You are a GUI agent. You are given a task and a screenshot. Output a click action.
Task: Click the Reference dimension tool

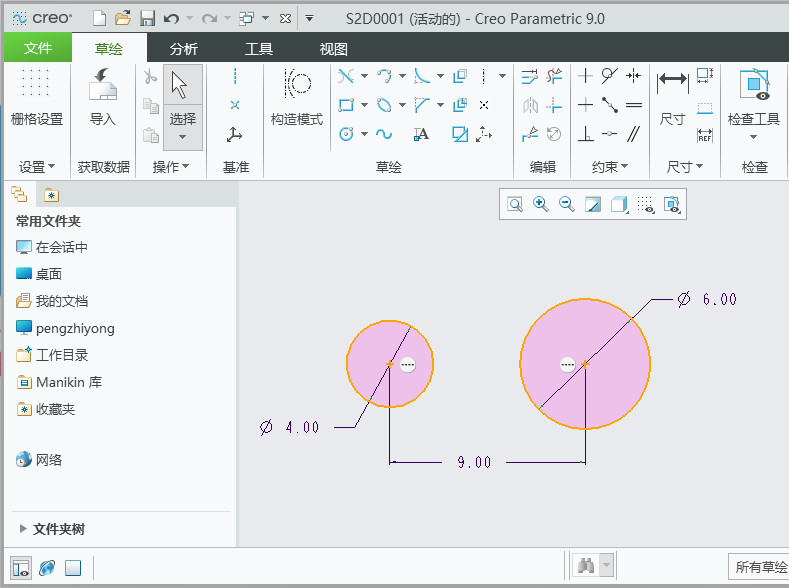point(704,135)
